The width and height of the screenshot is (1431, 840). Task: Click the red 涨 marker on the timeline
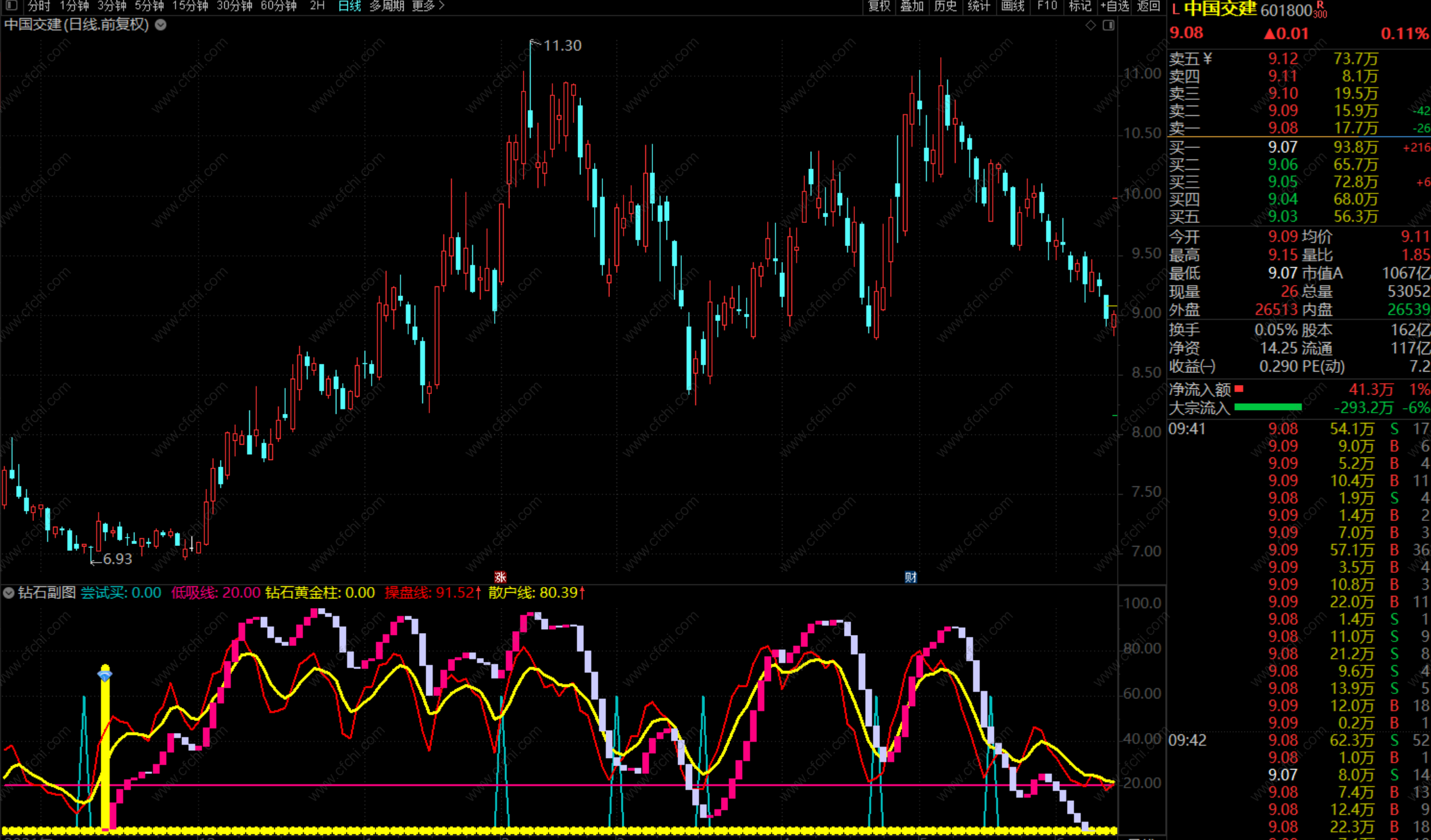pyautogui.click(x=500, y=577)
